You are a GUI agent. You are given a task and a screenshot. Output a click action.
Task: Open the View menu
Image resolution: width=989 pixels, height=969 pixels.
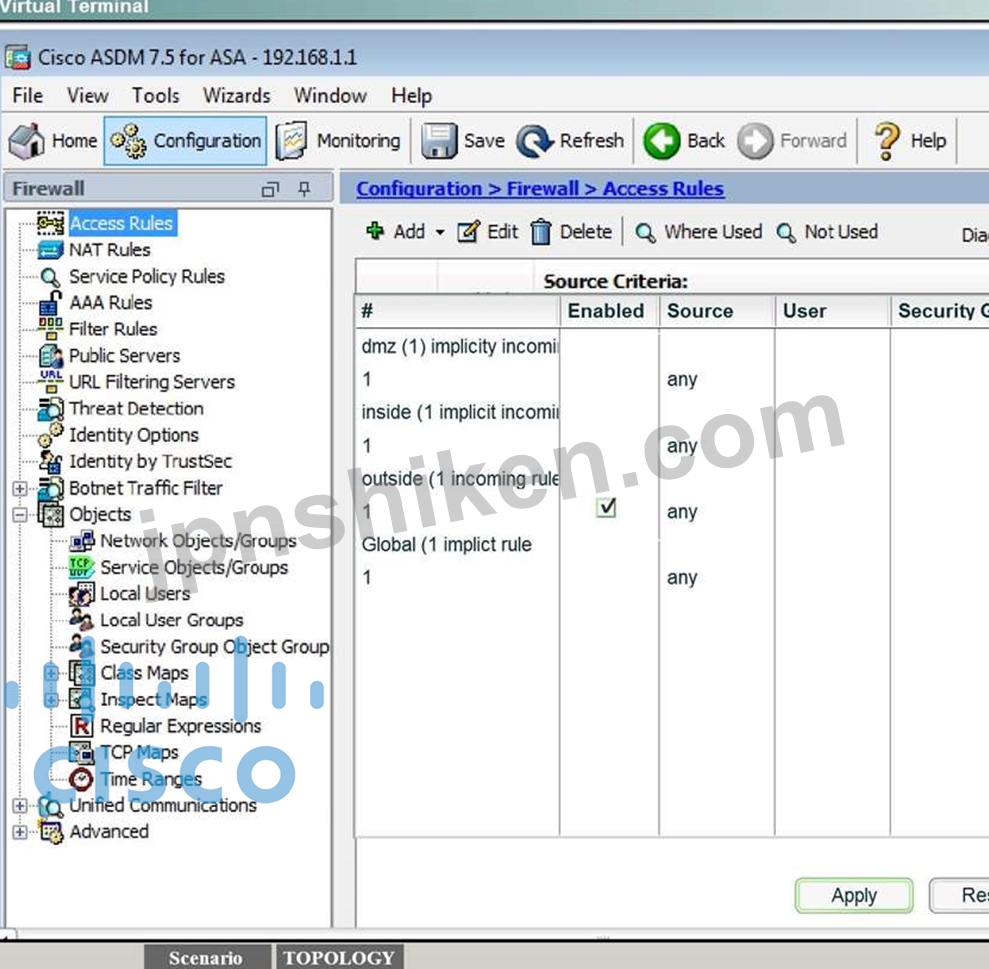[x=88, y=96]
